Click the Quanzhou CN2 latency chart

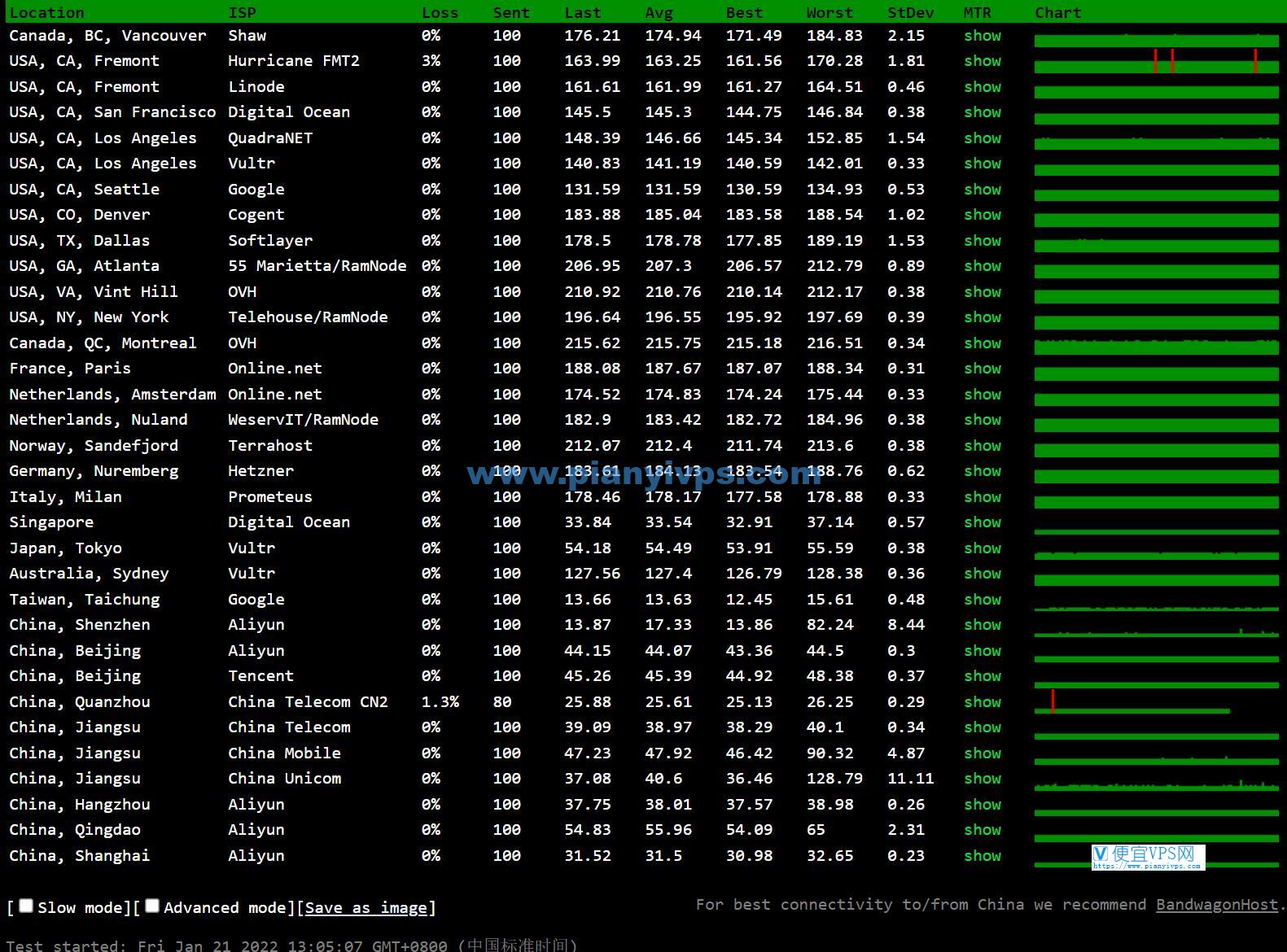1132,701
